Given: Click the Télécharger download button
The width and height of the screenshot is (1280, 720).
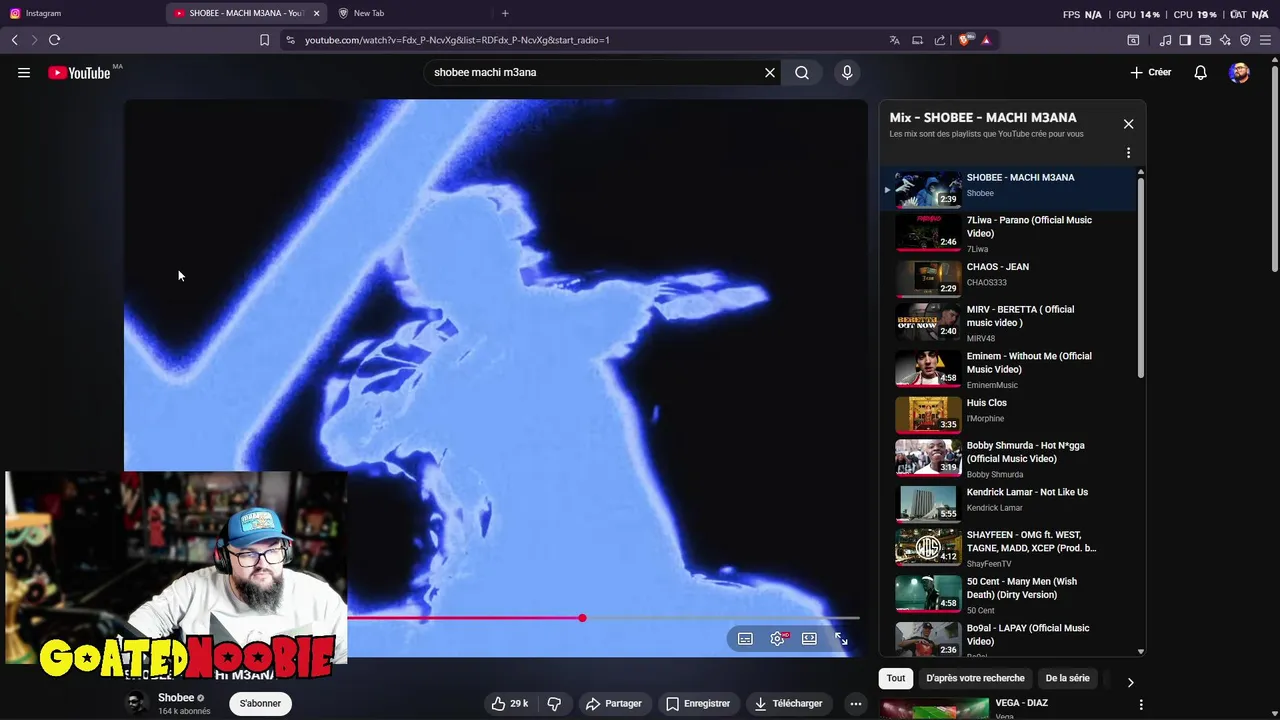Looking at the screenshot, I should [787, 703].
